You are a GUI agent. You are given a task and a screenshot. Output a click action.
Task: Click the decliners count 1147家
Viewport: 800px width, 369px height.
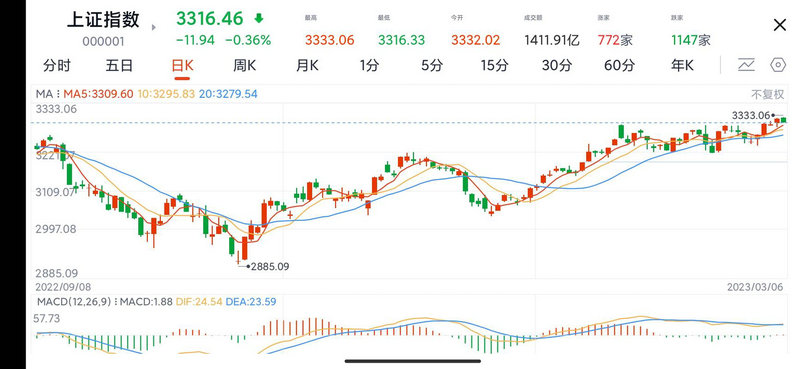[691, 40]
